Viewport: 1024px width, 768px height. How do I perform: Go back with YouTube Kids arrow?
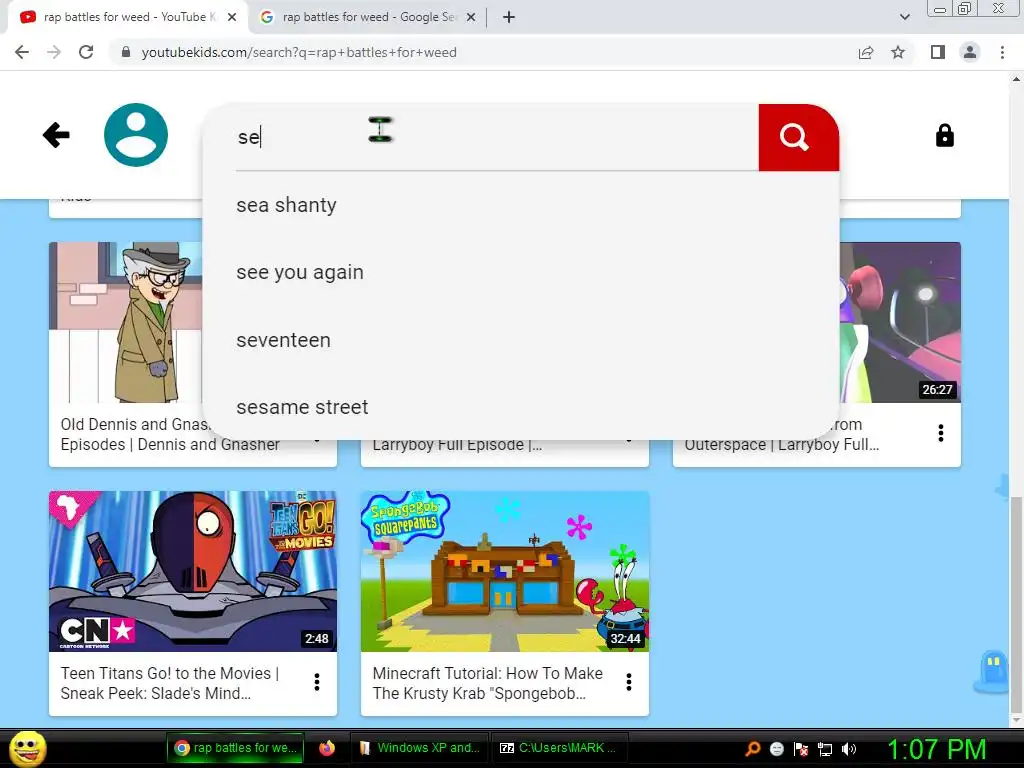(56, 135)
